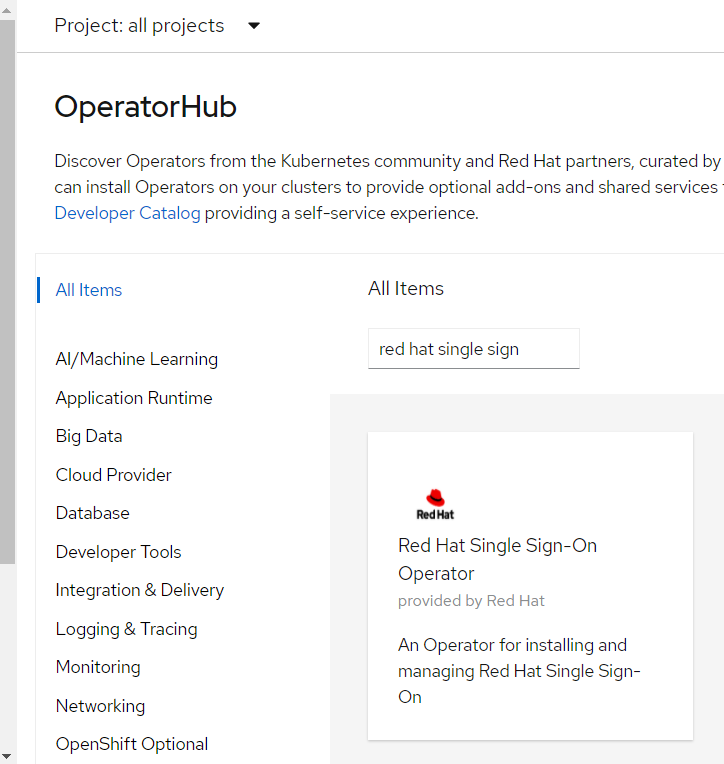Image resolution: width=724 pixels, height=764 pixels.
Task: Filter by Developer Tools category
Action: coord(118,552)
